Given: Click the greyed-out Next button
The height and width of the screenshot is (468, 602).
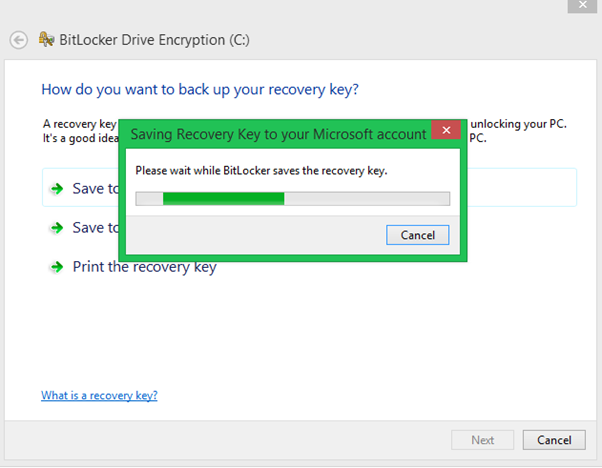Looking at the screenshot, I should [483, 440].
